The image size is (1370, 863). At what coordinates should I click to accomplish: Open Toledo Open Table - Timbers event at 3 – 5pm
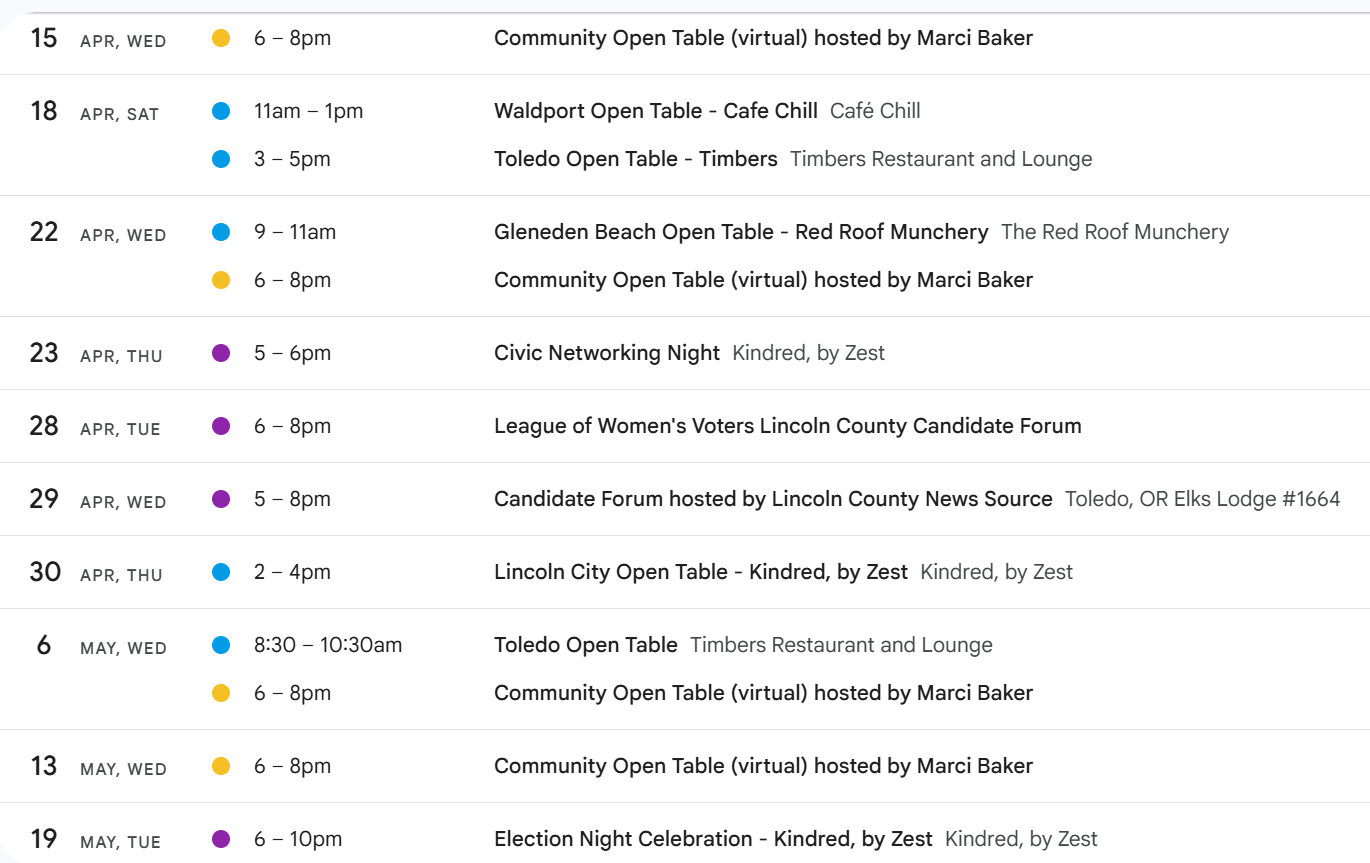(x=635, y=159)
